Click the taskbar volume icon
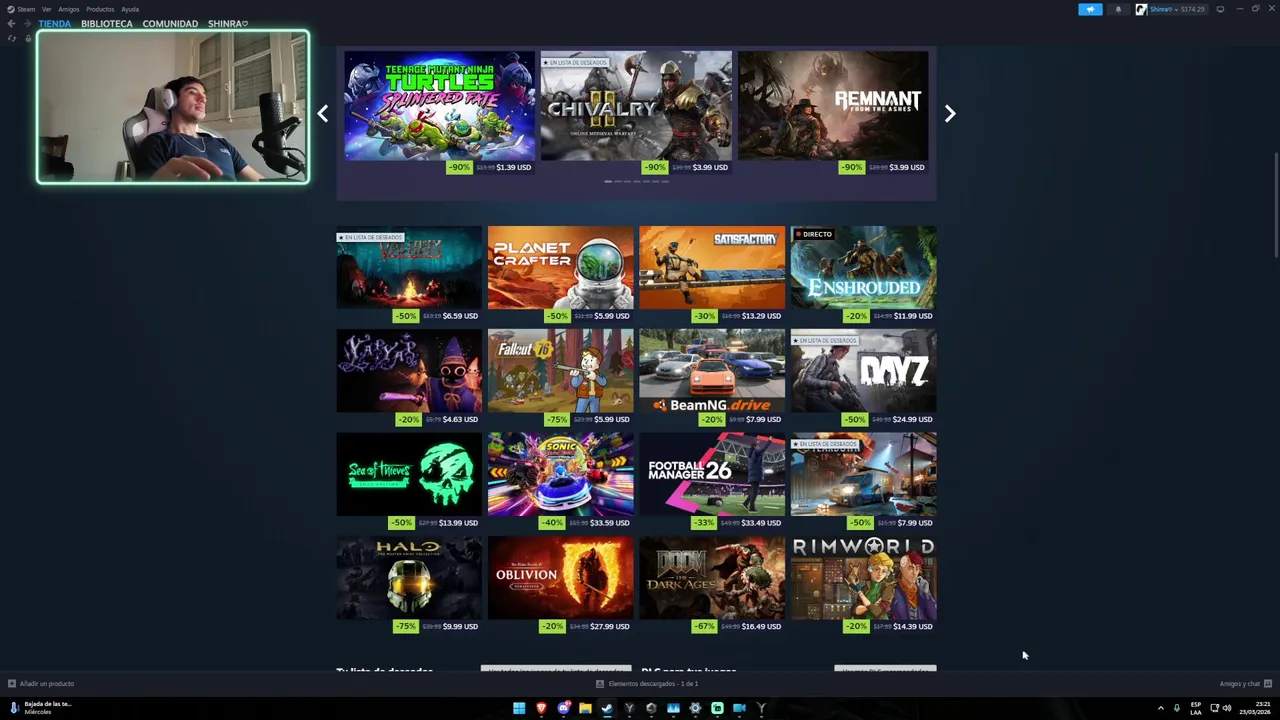Screen dimensions: 1280x720 [1227, 708]
